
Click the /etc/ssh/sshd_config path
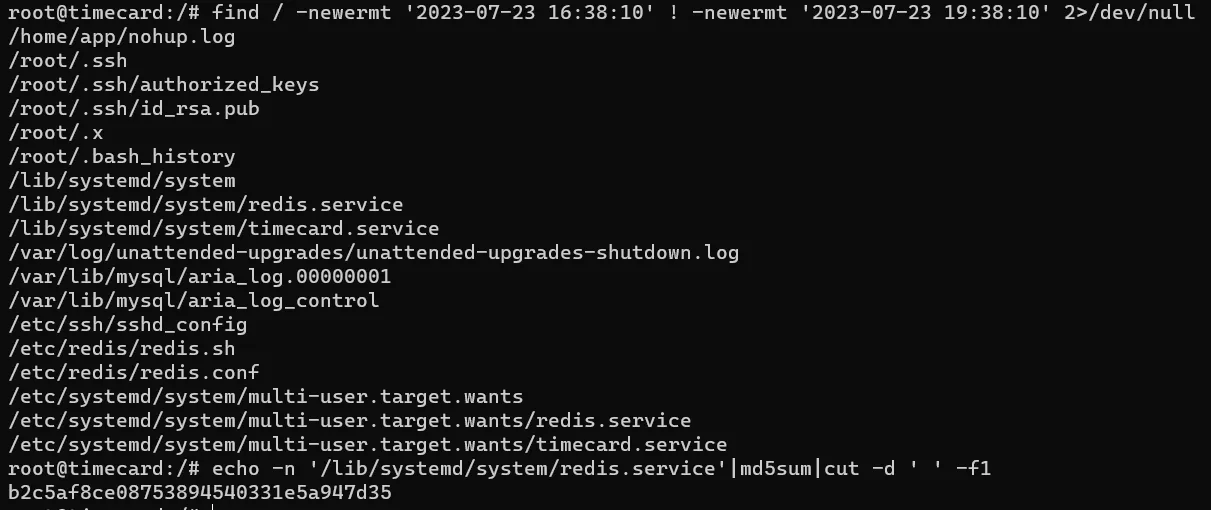[127, 324]
